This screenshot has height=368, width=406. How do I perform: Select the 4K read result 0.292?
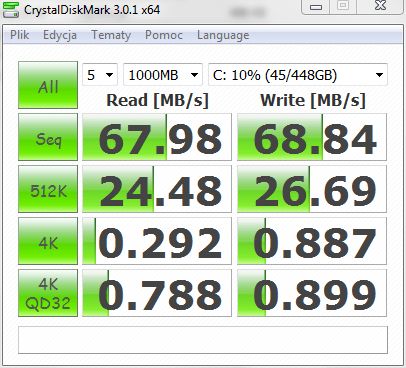tap(157, 241)
